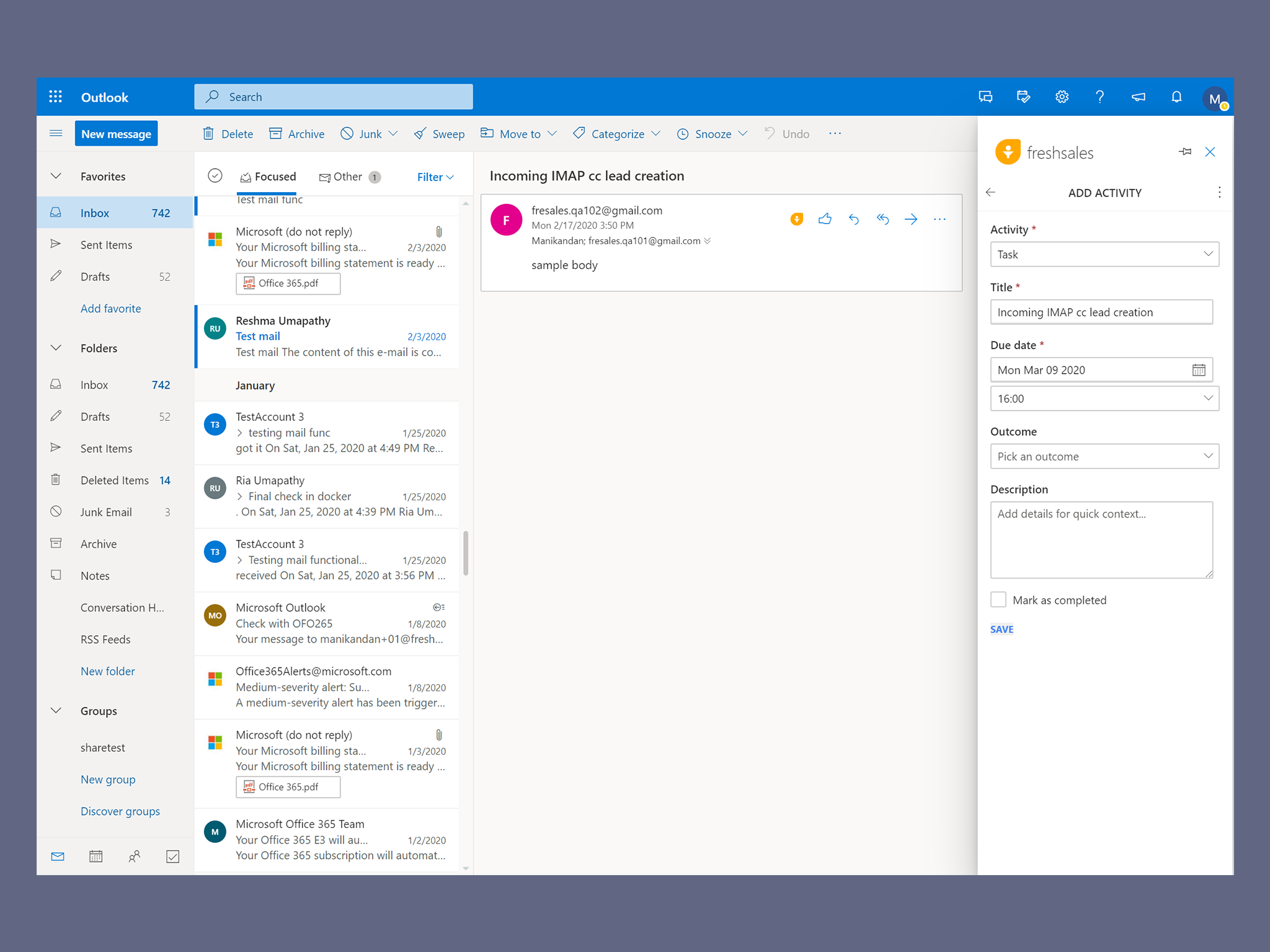1270x952 pixels.
Task: Switch to Calendar view at bottom sidebar
Action: (x=96, y=856)
